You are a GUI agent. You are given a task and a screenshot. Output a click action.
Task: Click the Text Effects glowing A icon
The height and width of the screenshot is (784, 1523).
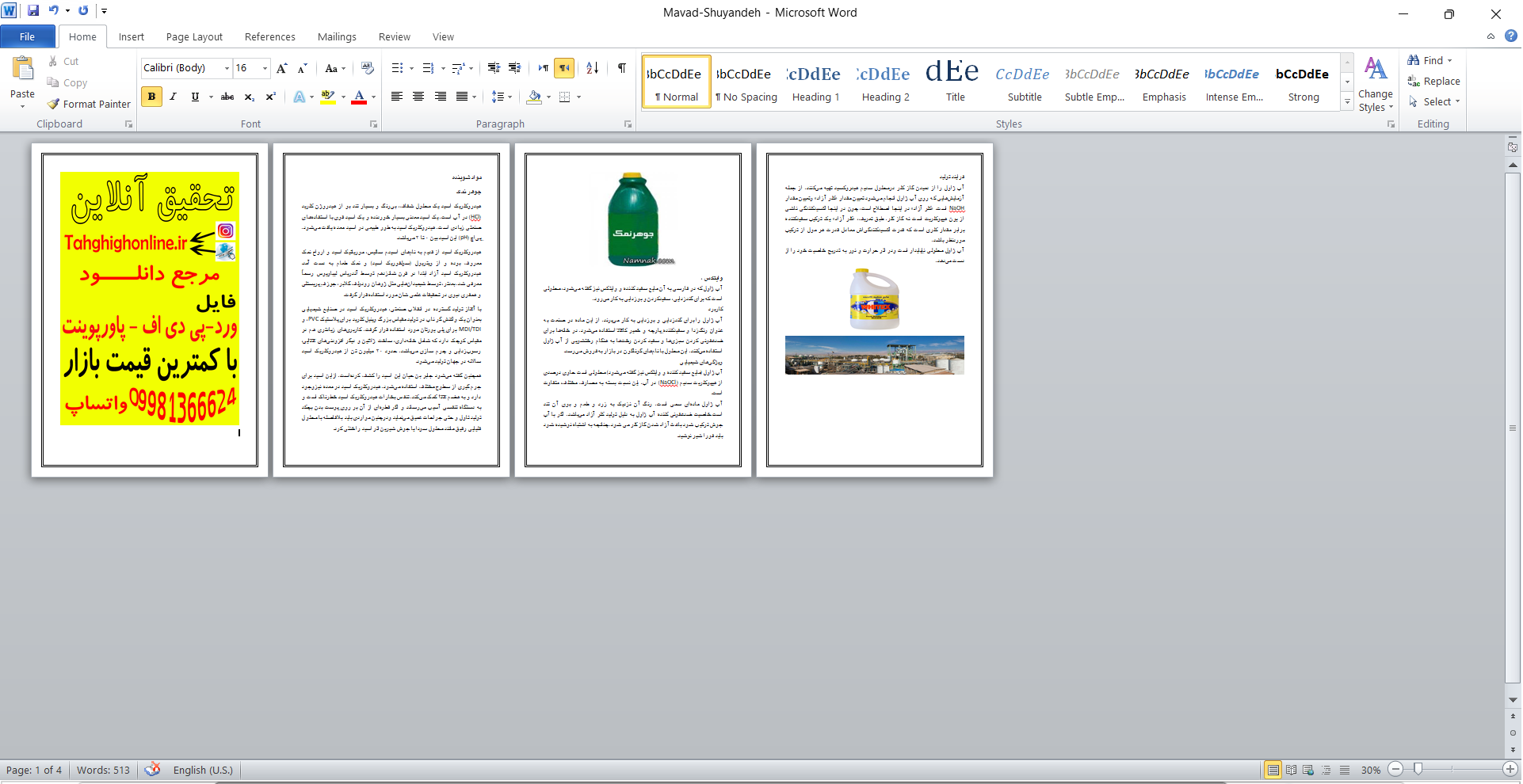click(x=299, y=97)
